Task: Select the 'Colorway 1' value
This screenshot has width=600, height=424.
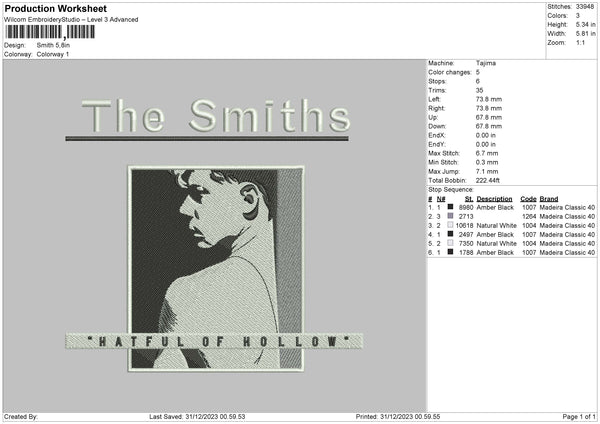Action: click(x=53, y=54)
